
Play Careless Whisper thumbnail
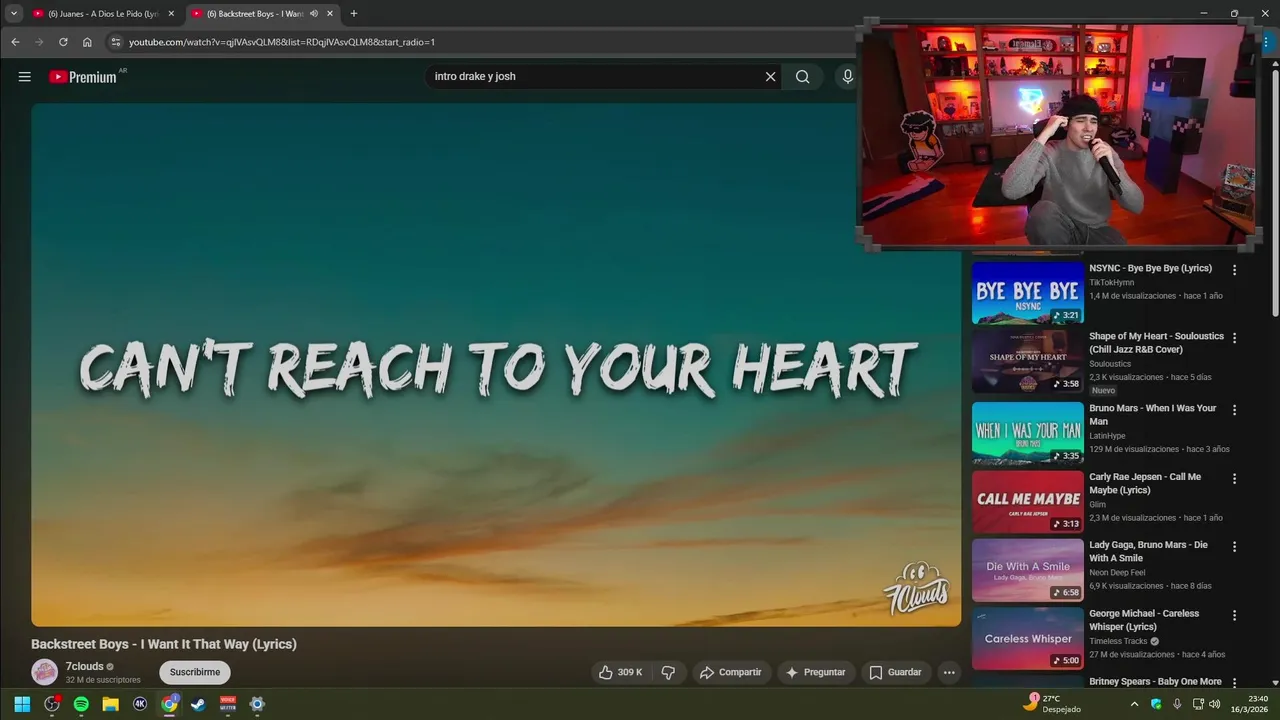point(1028,638)
